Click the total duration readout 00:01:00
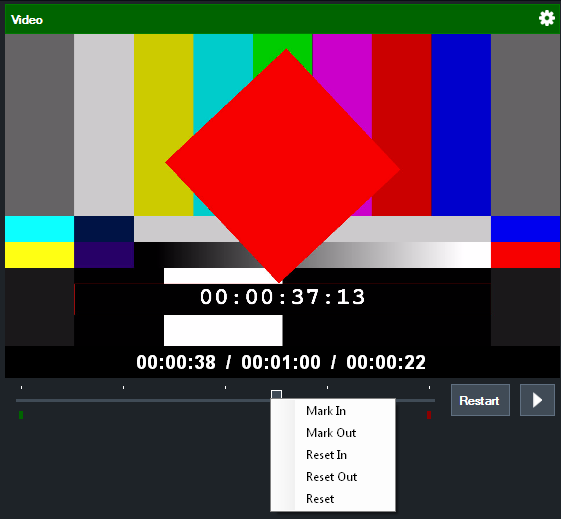Viewport: 561px width, 519px height. [x=281, y=362]
